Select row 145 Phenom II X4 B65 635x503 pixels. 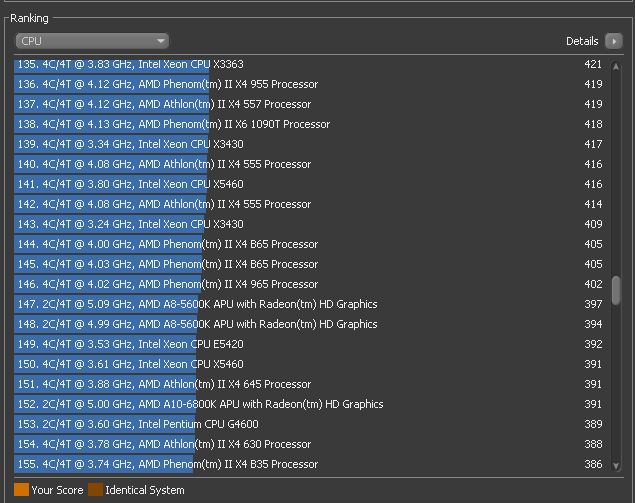(x=311, y=264)
